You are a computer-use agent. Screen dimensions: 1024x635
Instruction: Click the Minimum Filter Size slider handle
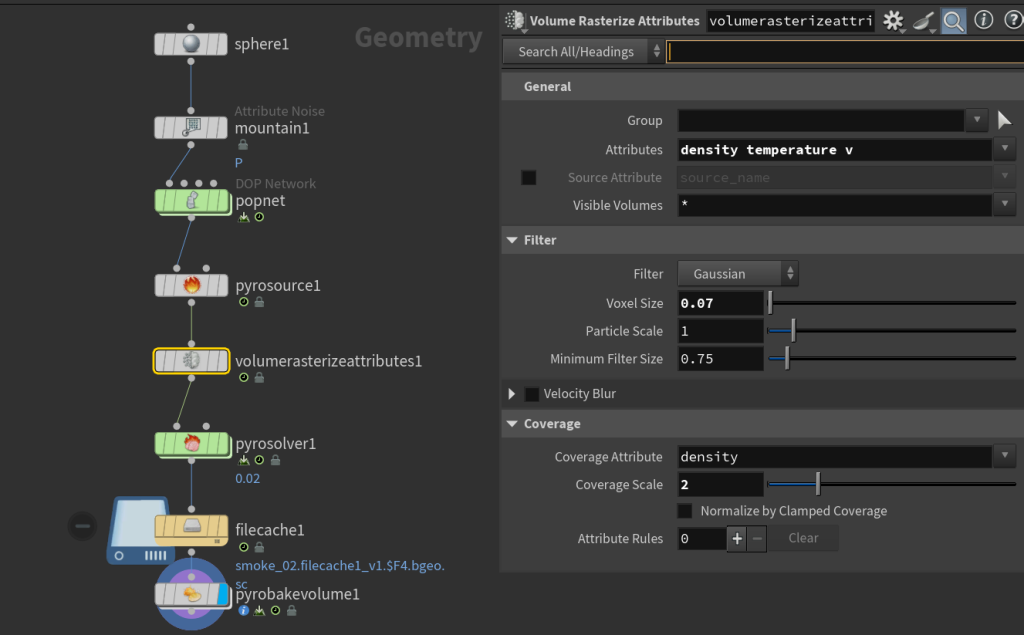coord(787,358)
